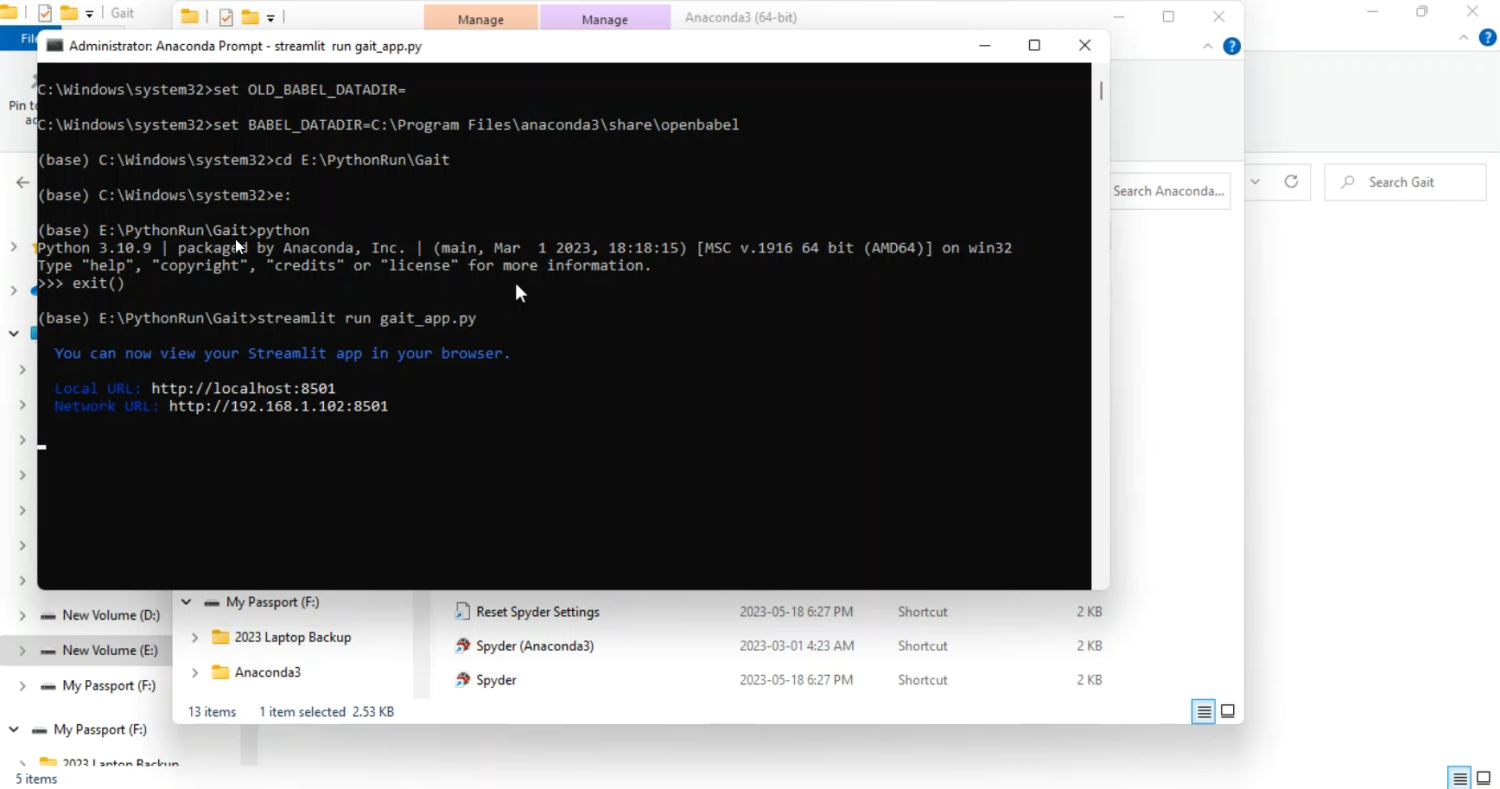Open the purple Manage ribbon tab
The image size is (1500, 789).
coord(604,18)
